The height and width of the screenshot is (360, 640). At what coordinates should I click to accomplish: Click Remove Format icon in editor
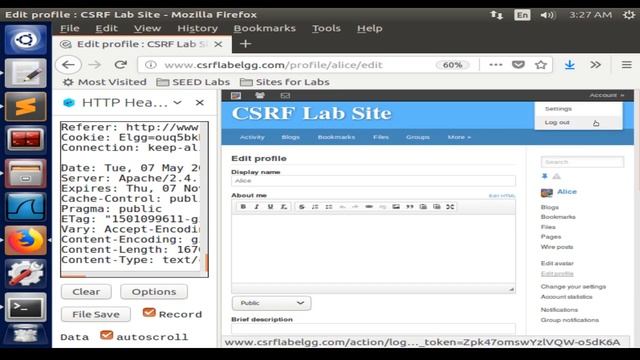[x=284, y=207]
